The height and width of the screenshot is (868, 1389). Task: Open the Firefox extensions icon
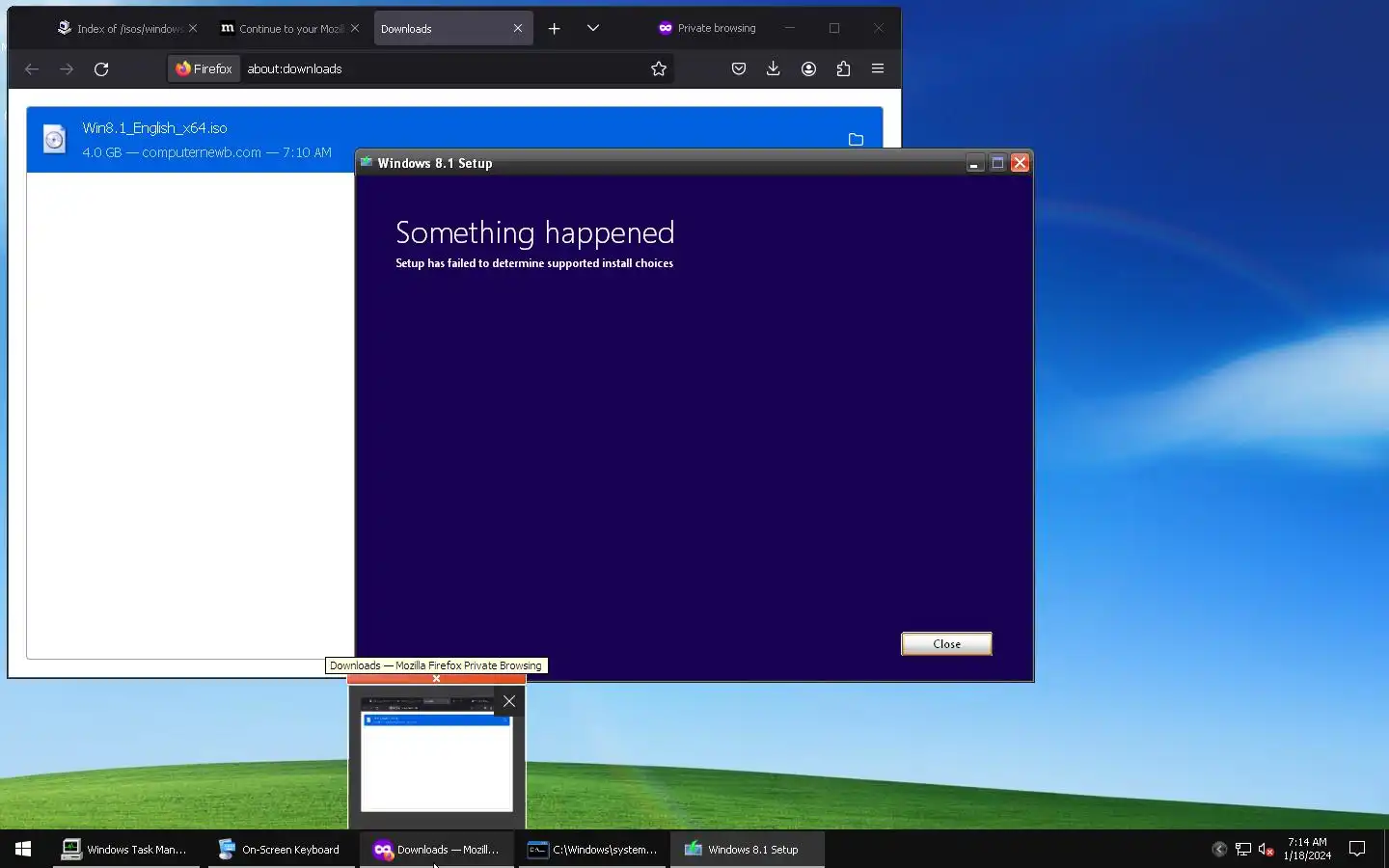pos(843,68)
